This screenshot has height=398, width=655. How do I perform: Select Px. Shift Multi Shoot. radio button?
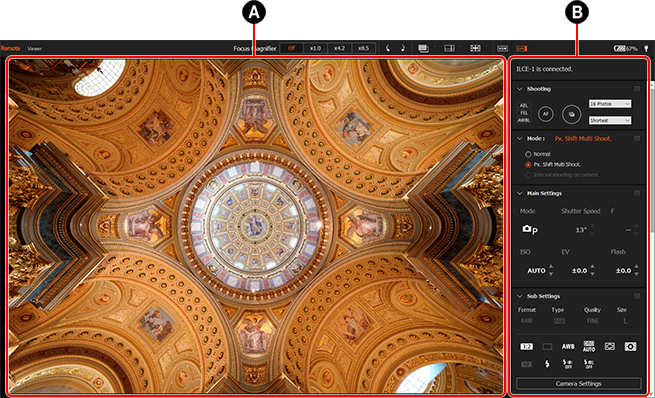(528, 165)
